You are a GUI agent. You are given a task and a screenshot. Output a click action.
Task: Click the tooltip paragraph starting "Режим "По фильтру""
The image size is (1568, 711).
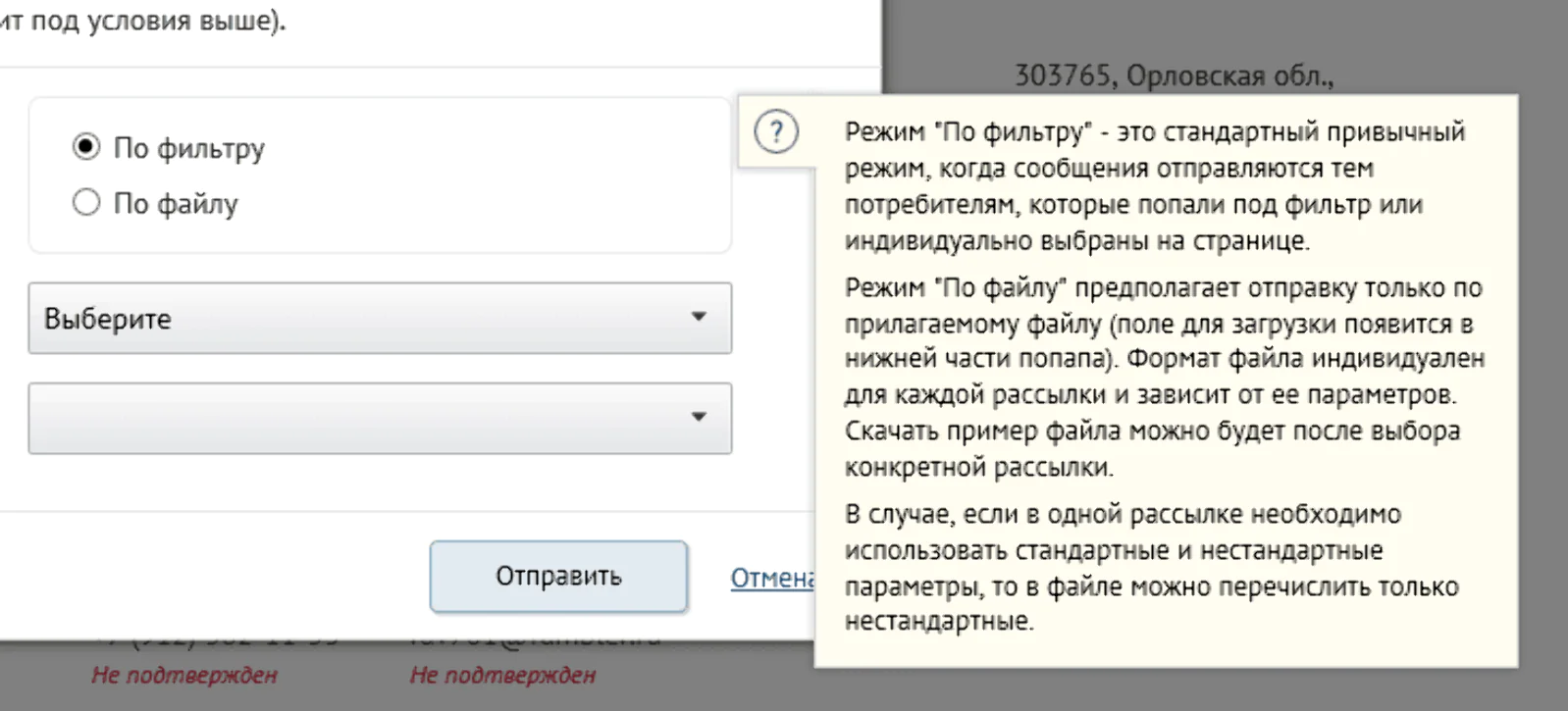pyautogui.click(x=1155, y=185)
